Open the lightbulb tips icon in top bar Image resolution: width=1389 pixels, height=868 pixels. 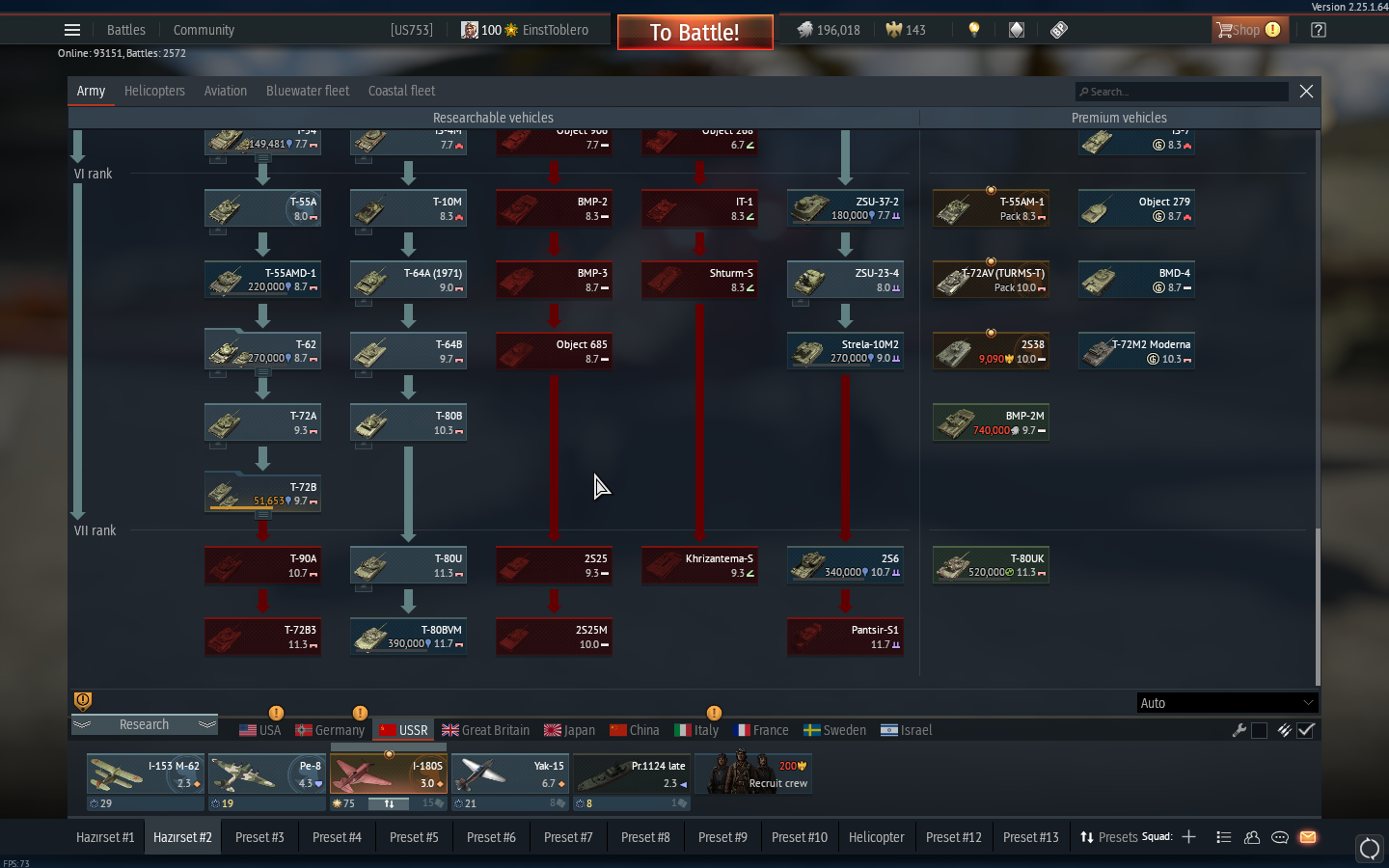[x=974, y=30]
